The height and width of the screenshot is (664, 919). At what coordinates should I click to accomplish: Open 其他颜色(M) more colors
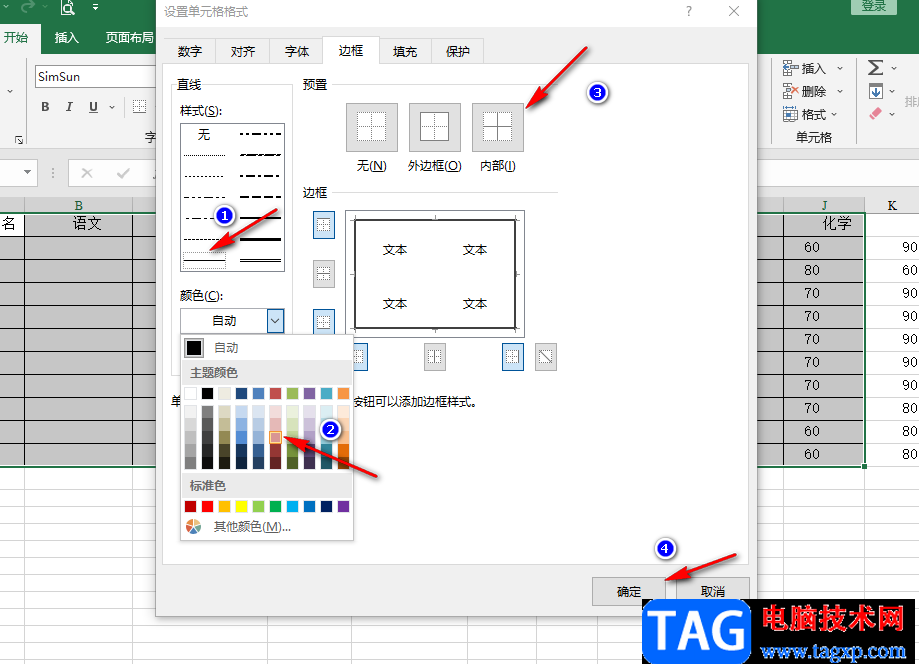(252, 527)
